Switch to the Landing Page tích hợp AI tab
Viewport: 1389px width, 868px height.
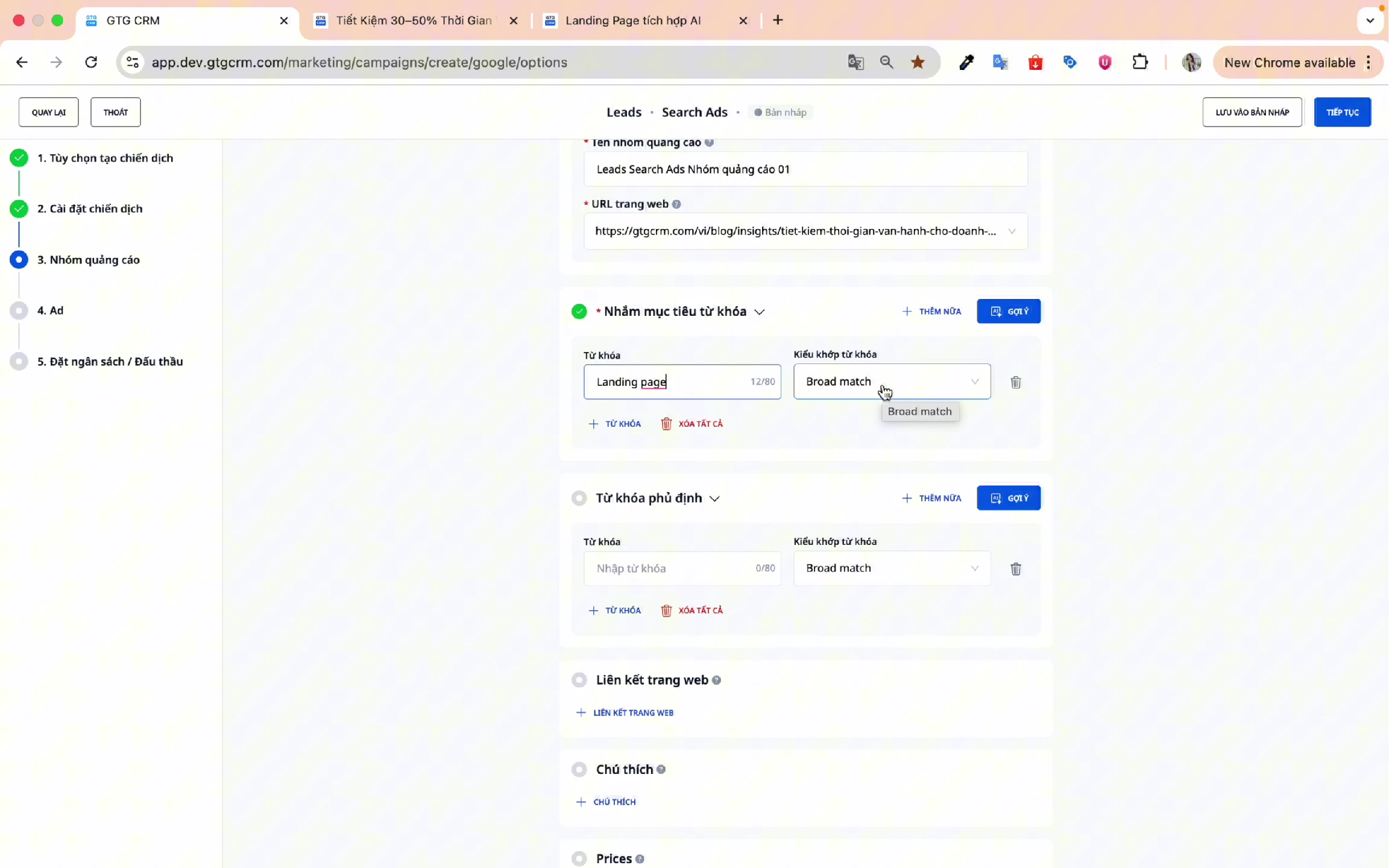[x=633, y=20]
